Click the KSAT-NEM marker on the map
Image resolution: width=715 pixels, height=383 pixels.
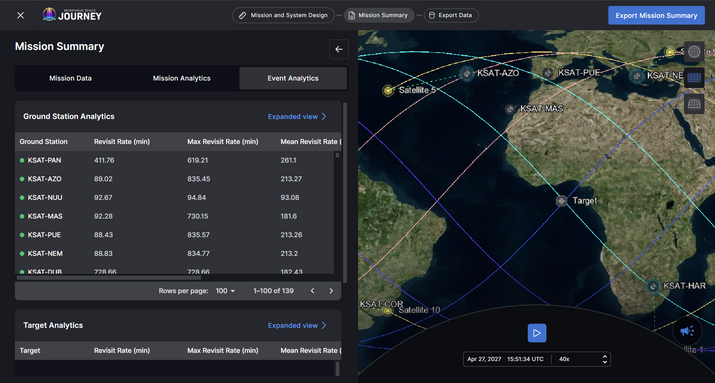[637, 76]
